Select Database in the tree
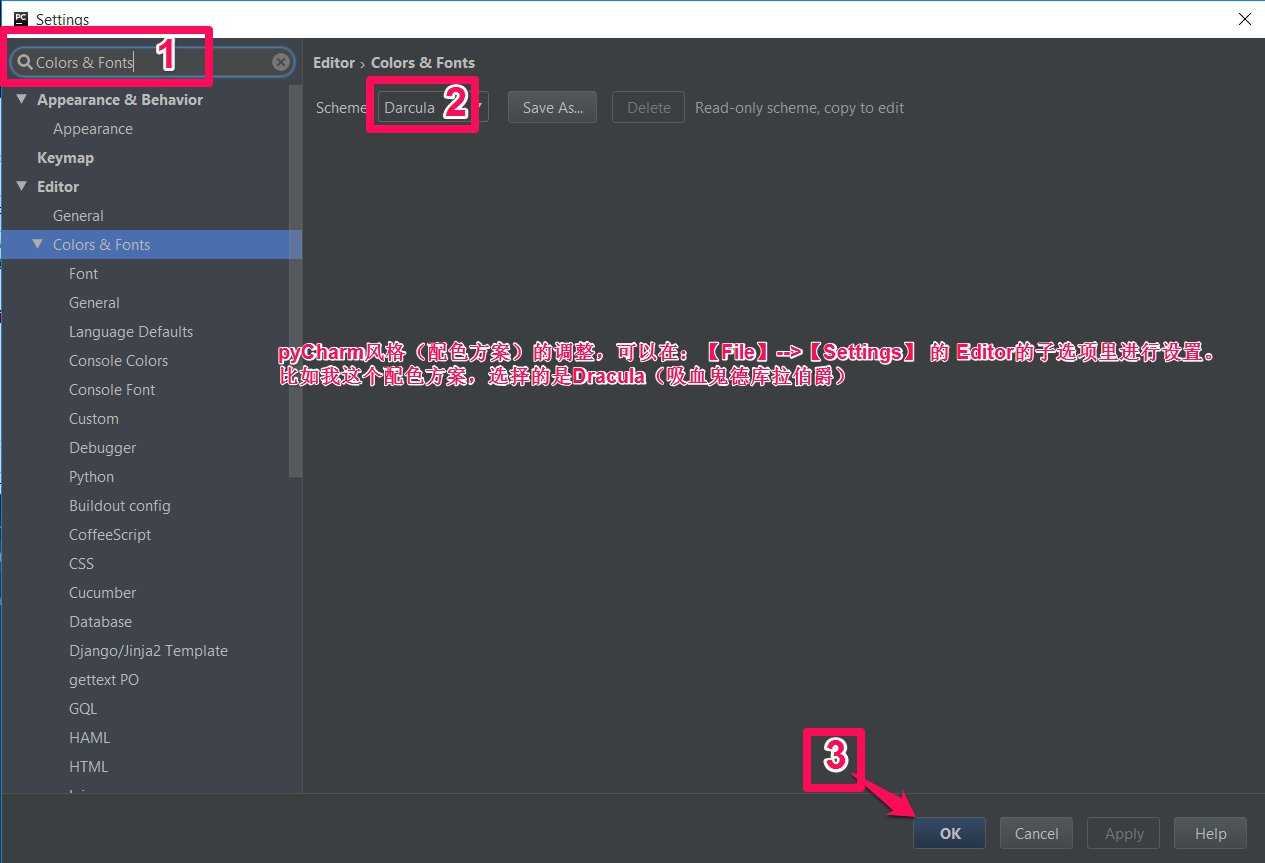Screen dimensions: 1265x863 (100, 622)
